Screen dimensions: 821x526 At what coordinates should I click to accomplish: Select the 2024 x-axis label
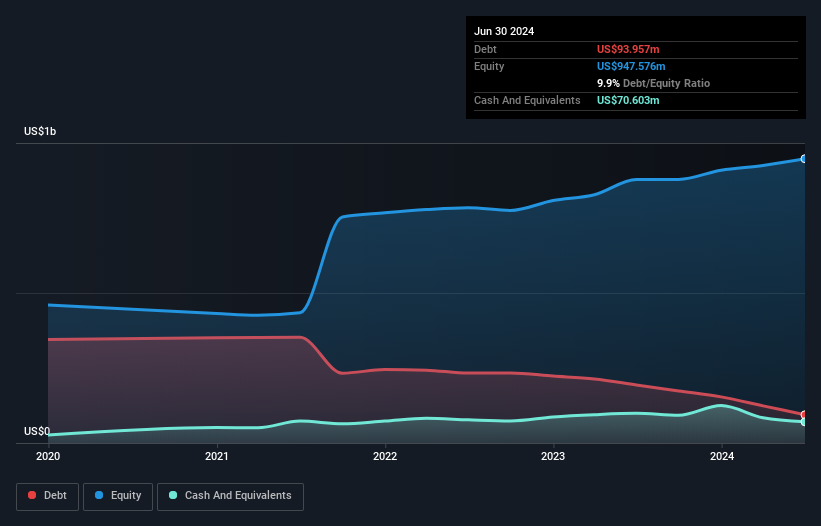(722, 456)
